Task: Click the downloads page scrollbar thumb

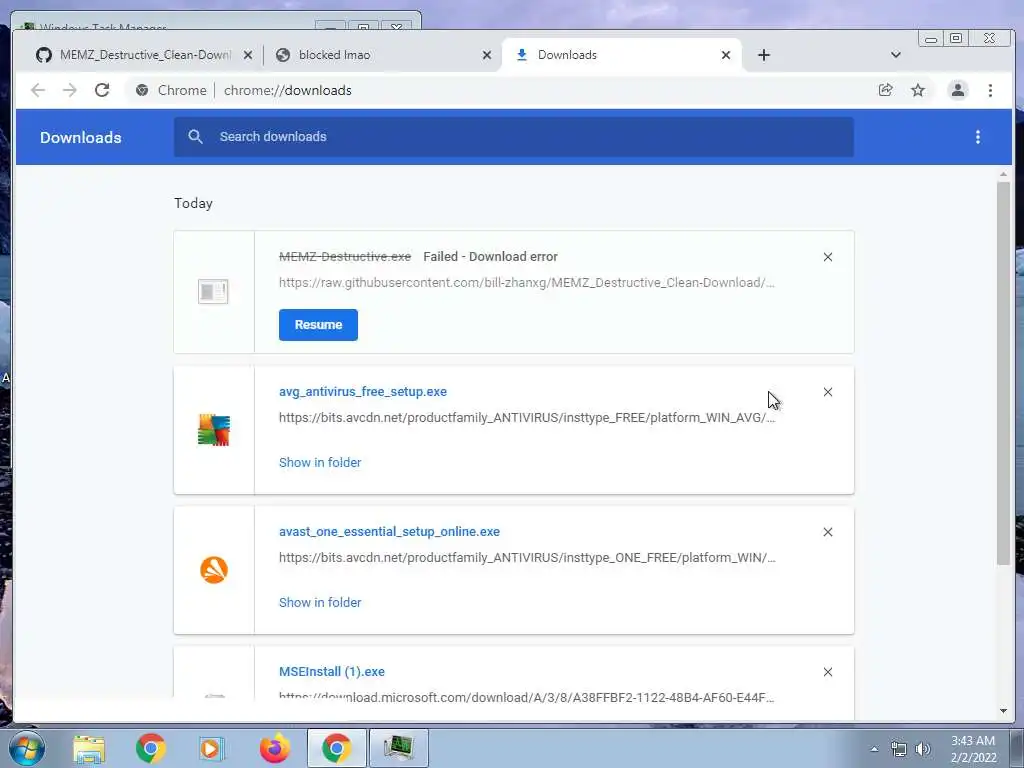Action: [1003, 374]
